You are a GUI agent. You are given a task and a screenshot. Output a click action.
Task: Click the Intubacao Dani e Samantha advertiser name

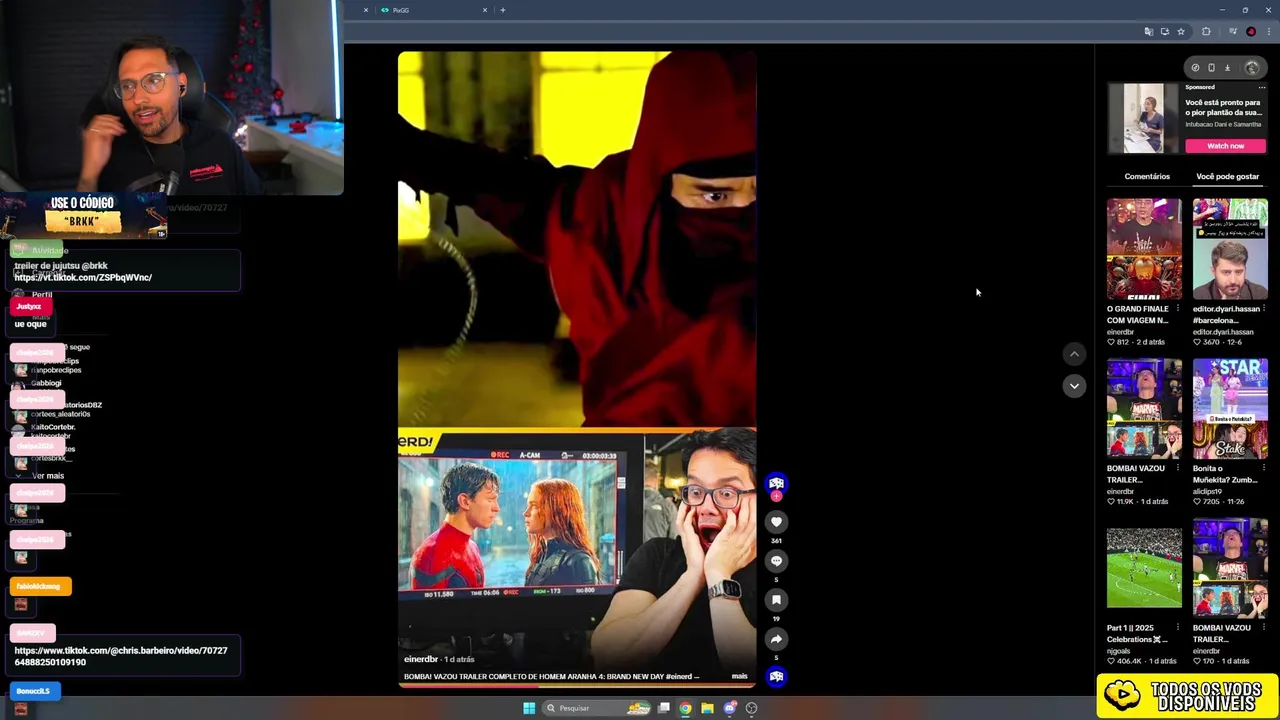[x=1223, y=124]
